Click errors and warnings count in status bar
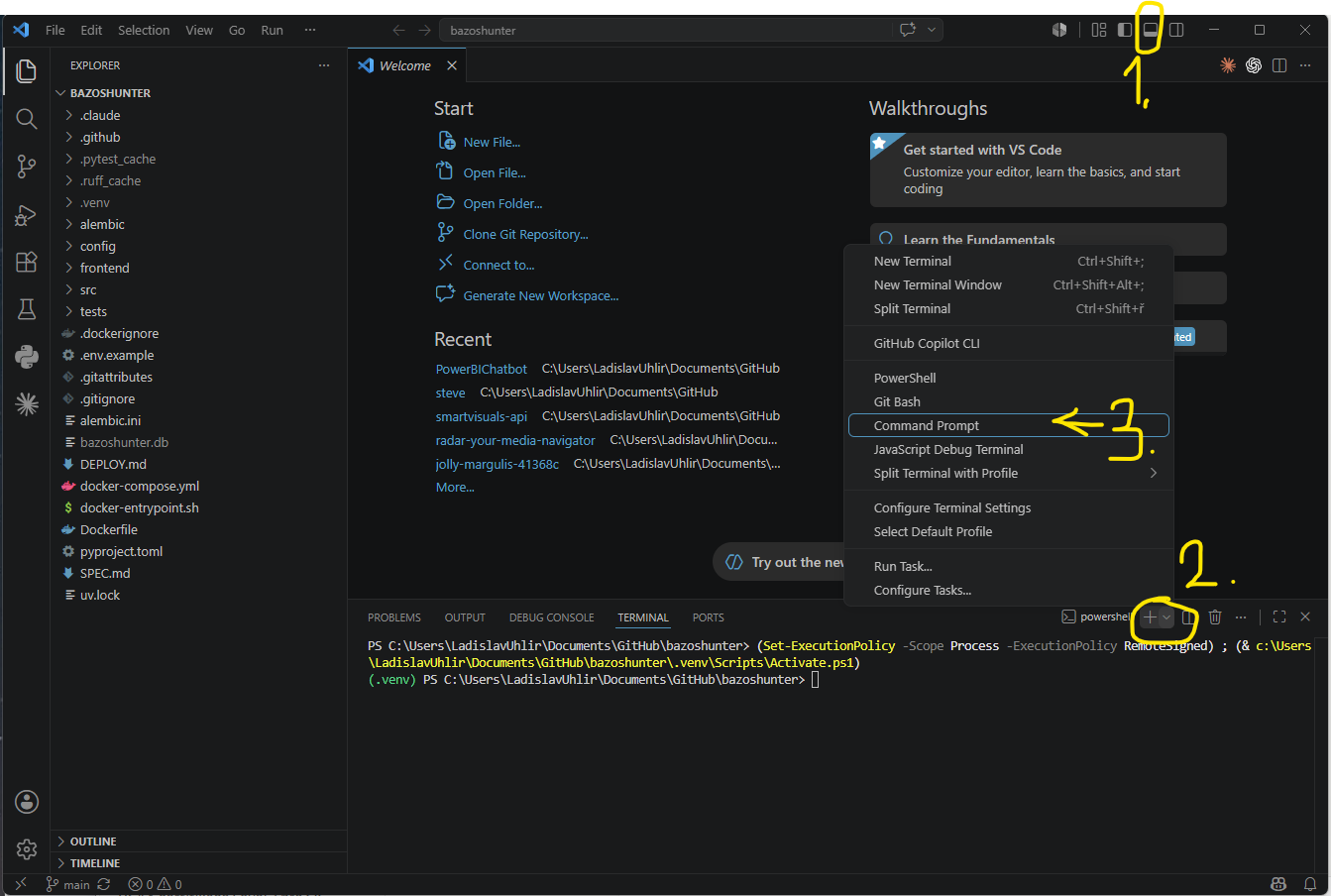Screen dimensions: 1331x896 (156, 884)
